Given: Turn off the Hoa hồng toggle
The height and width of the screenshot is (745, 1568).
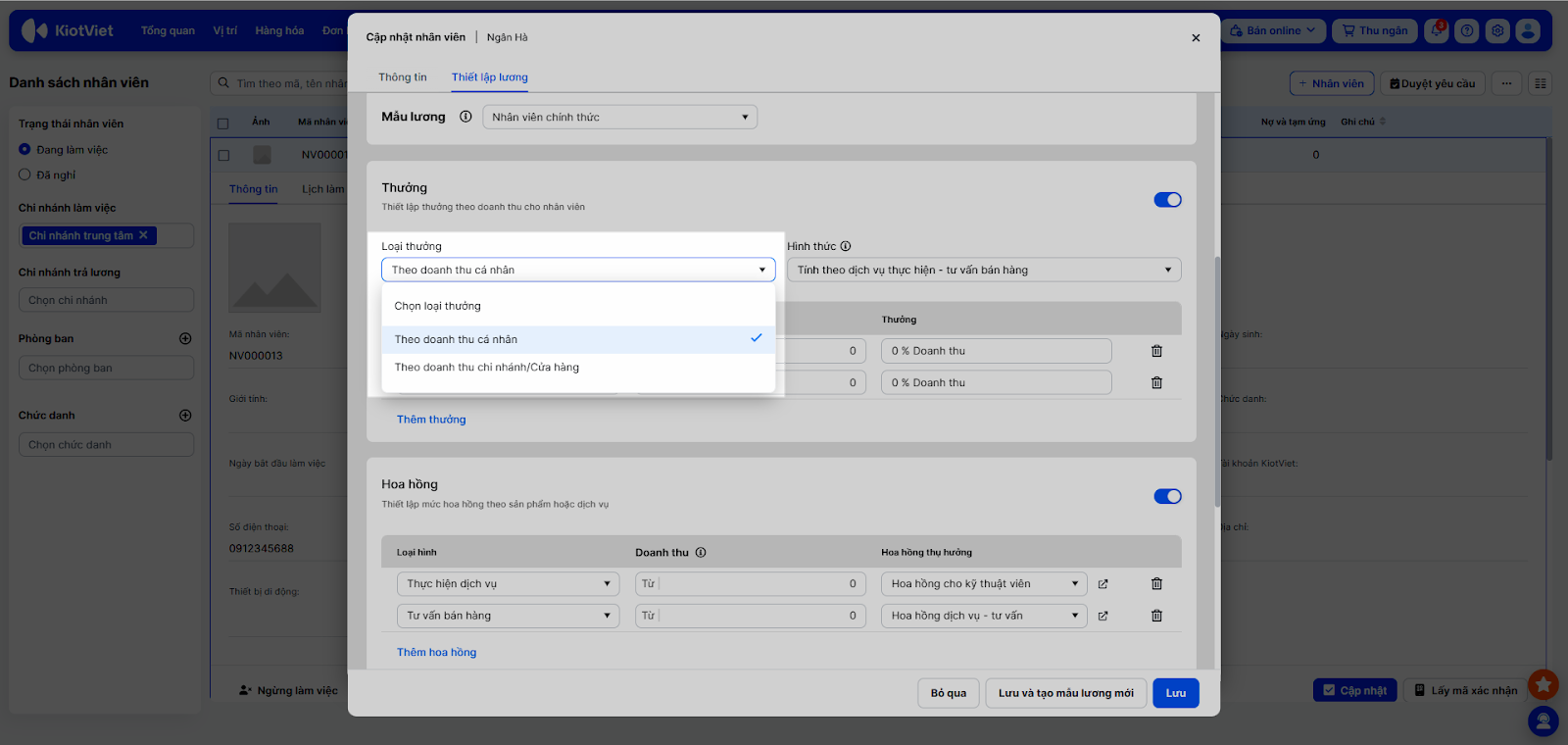Looking at the screenshot, I should click(x=1167, y=497).
